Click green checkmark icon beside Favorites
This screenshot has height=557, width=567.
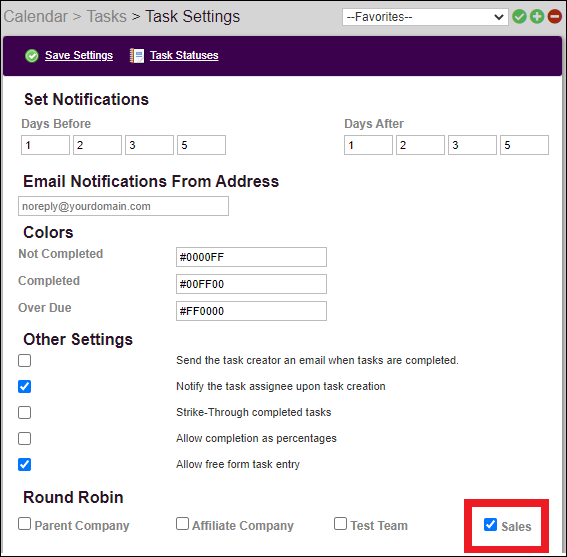(x=519, y=17)
